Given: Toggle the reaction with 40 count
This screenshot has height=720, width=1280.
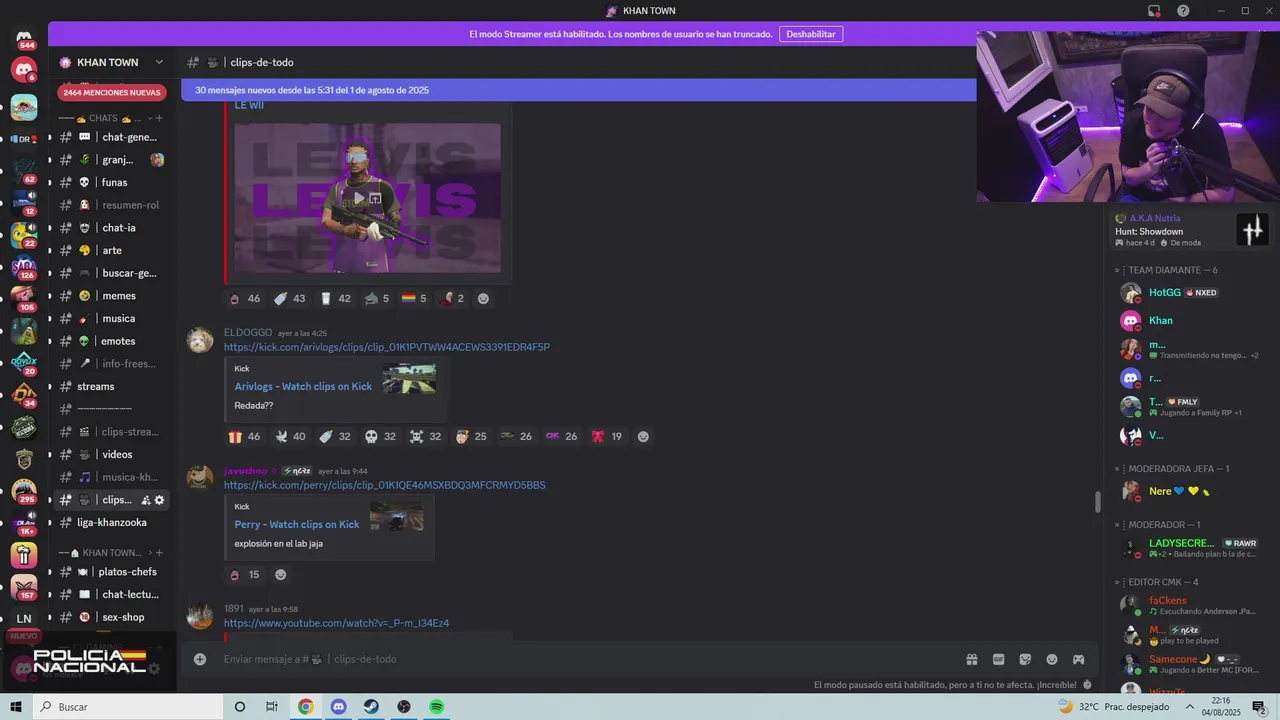Looking at the screenshot, I should [x=290, y=436].
